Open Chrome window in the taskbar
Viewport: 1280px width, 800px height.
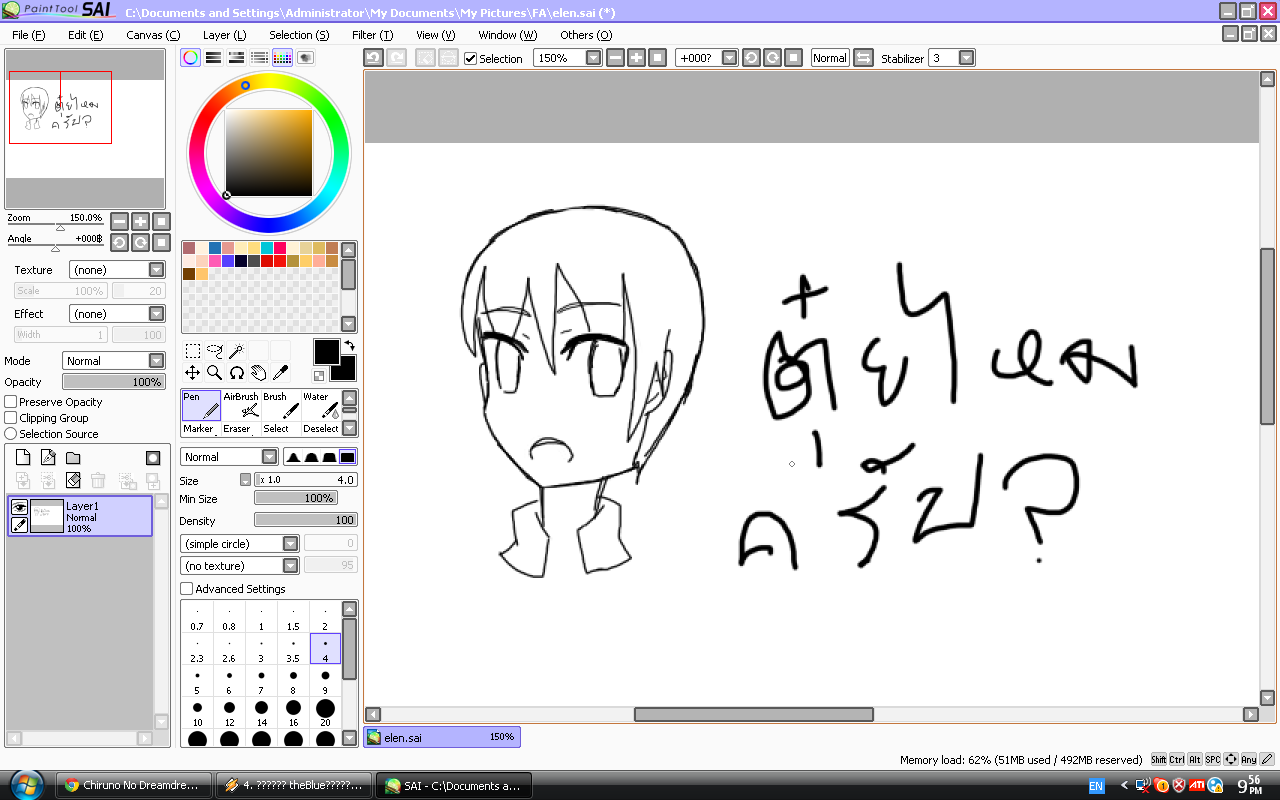[x=134, y=785]
